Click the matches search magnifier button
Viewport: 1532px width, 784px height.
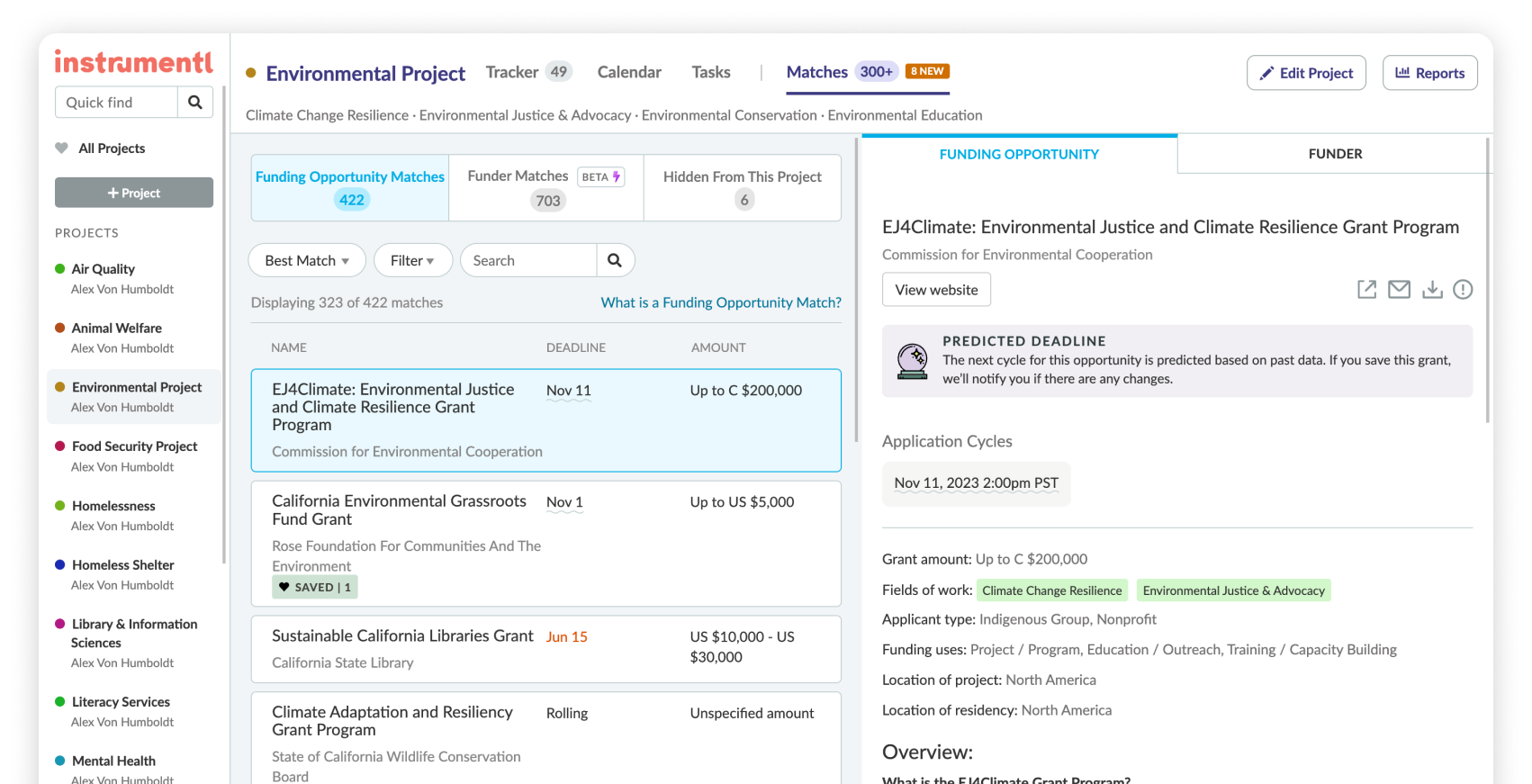click(615, 260)
